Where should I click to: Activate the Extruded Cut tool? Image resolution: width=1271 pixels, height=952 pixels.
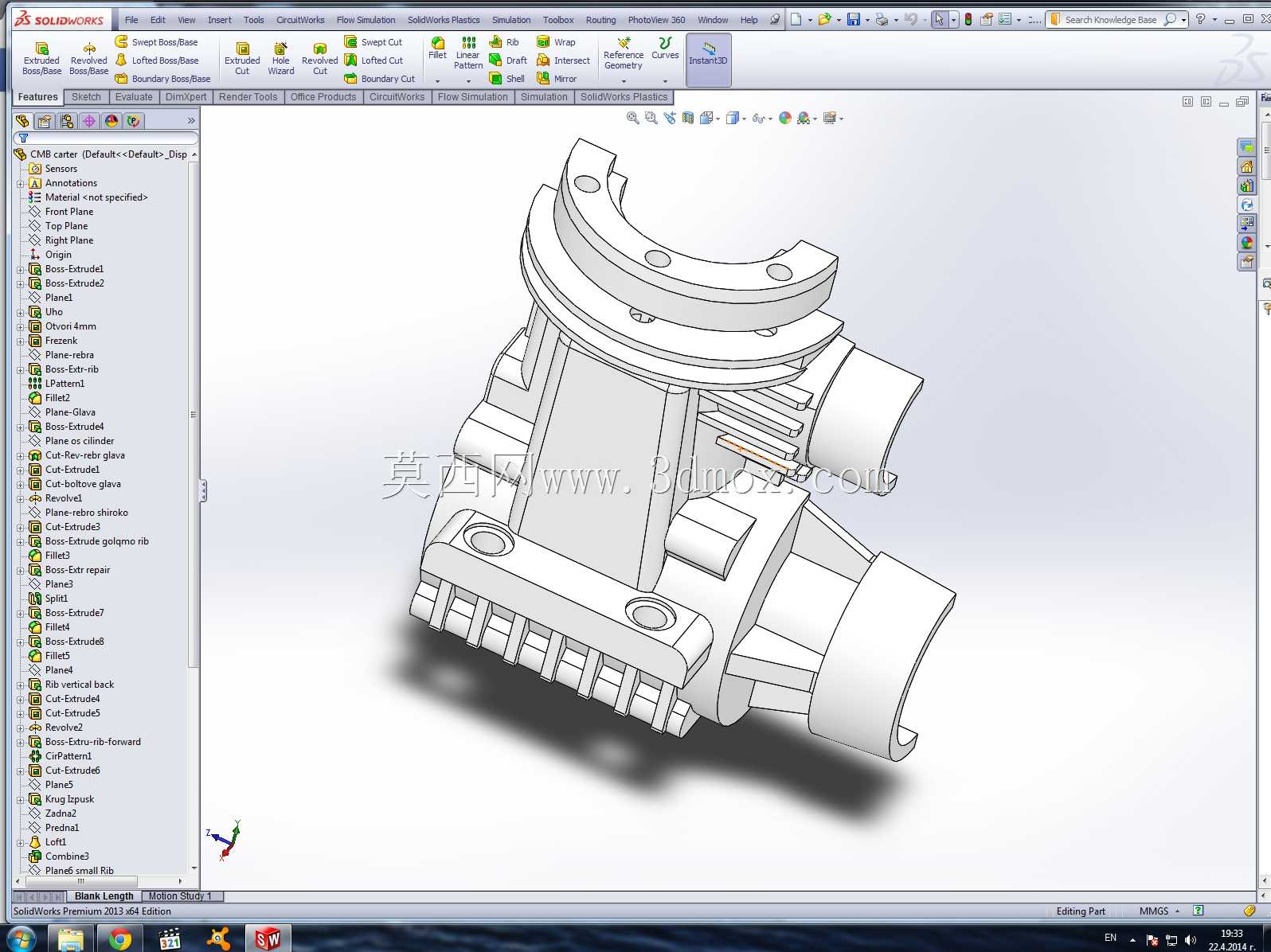[x=242, y=59]
